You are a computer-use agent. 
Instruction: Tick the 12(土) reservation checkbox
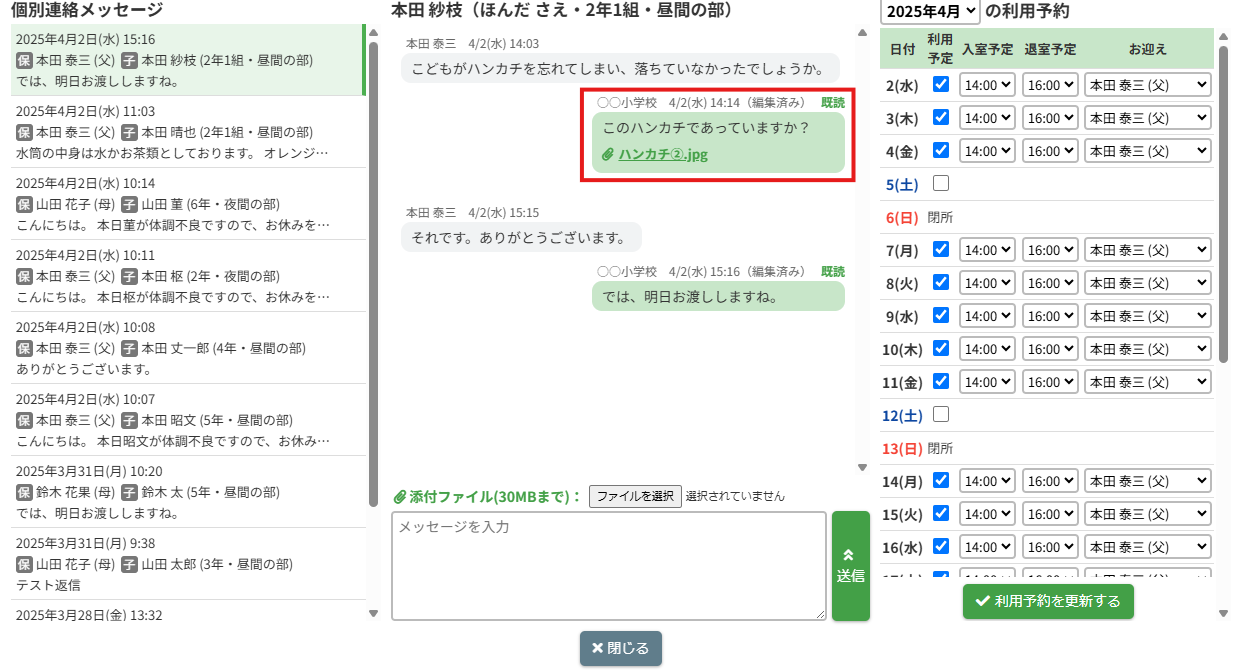click(x=940, y=414)
